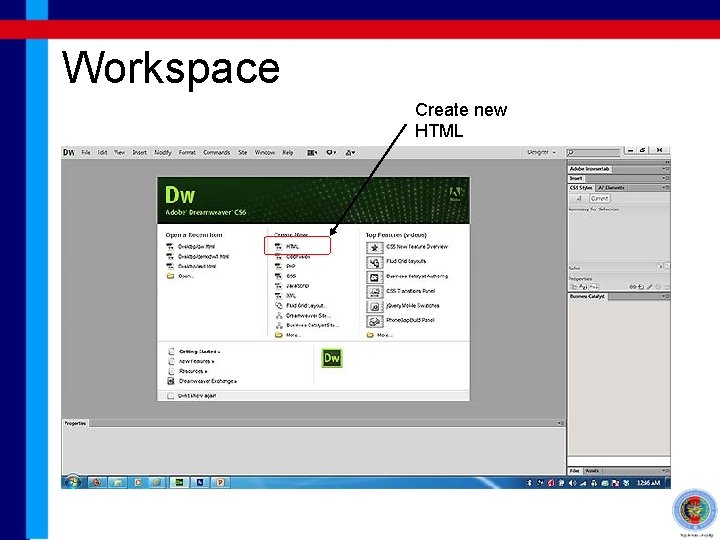
Task: Switch to the AP Elements tab
Action: pyautogui.click(x=611, y=188)
